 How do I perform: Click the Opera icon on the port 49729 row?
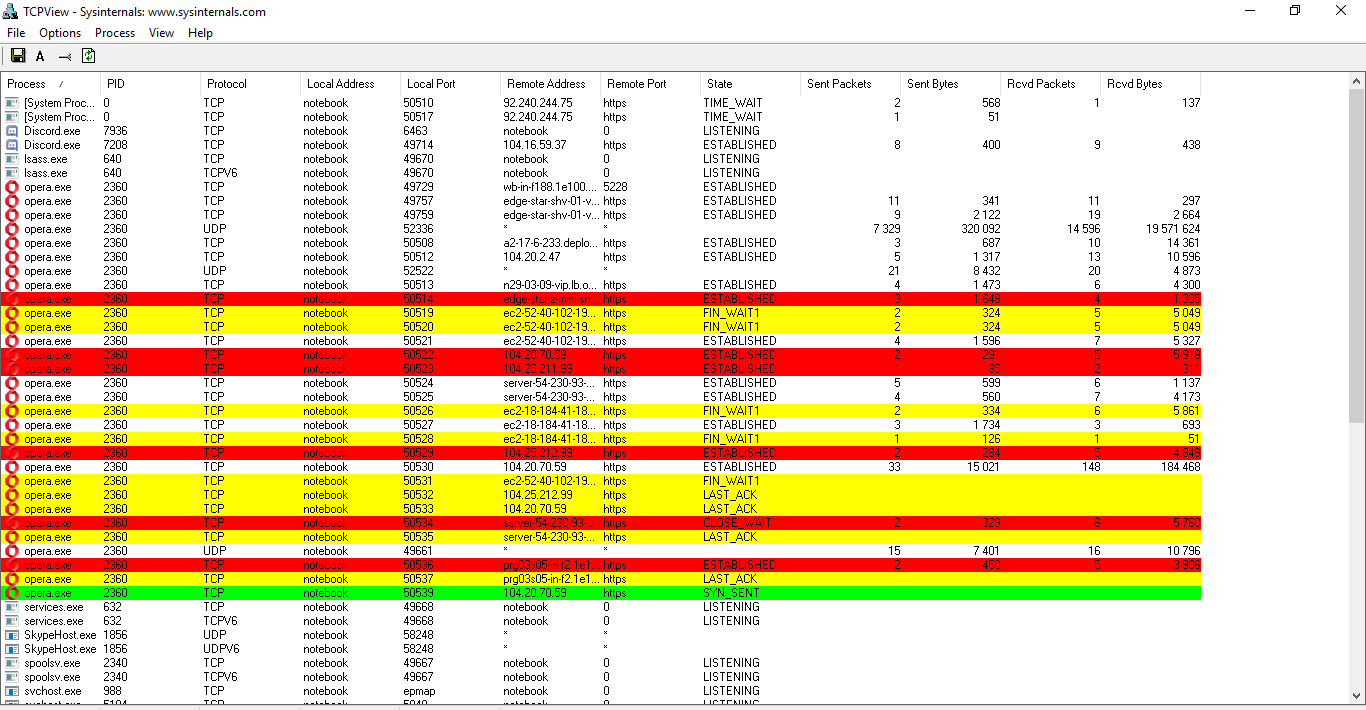(12, 187)
